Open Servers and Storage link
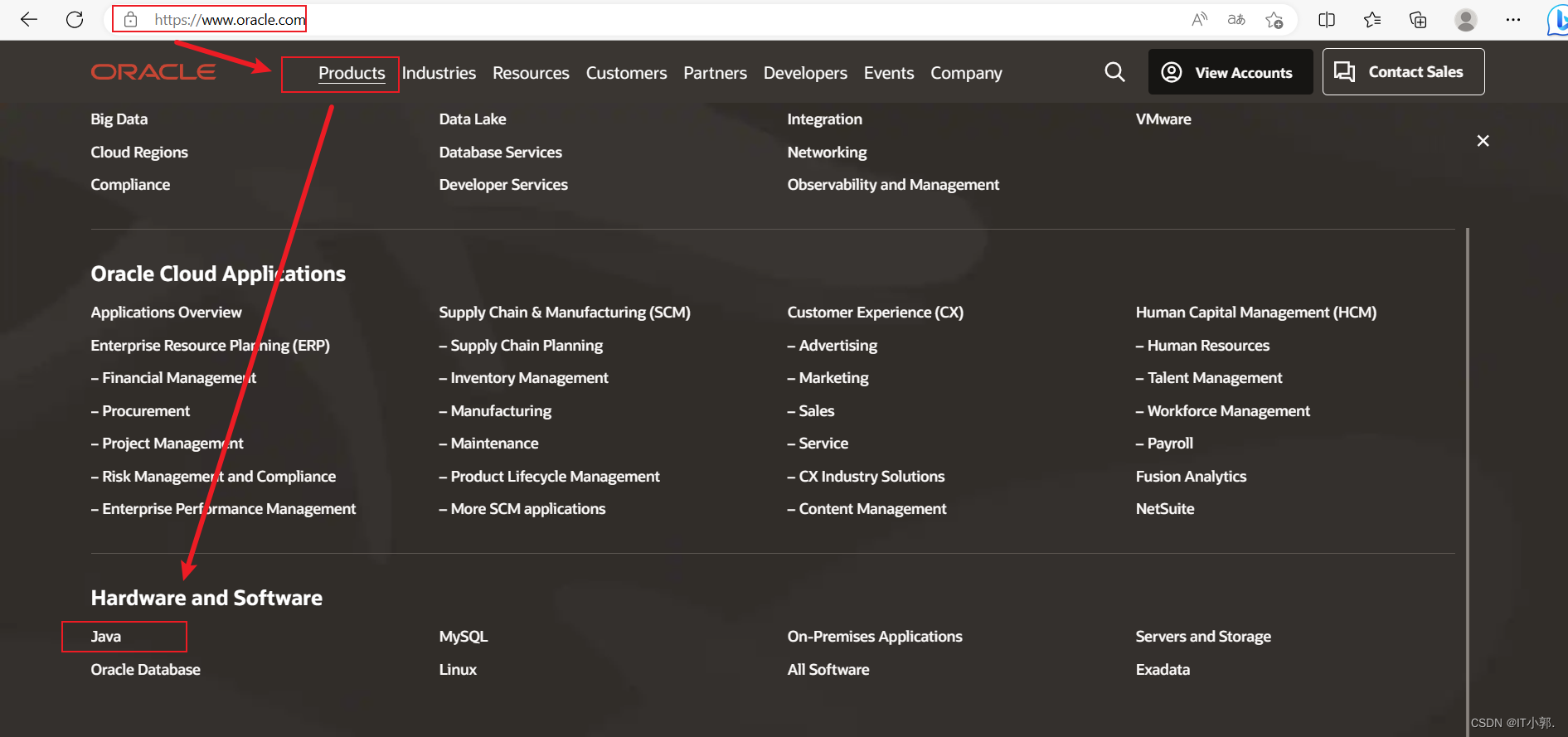 coord(1203,637)
